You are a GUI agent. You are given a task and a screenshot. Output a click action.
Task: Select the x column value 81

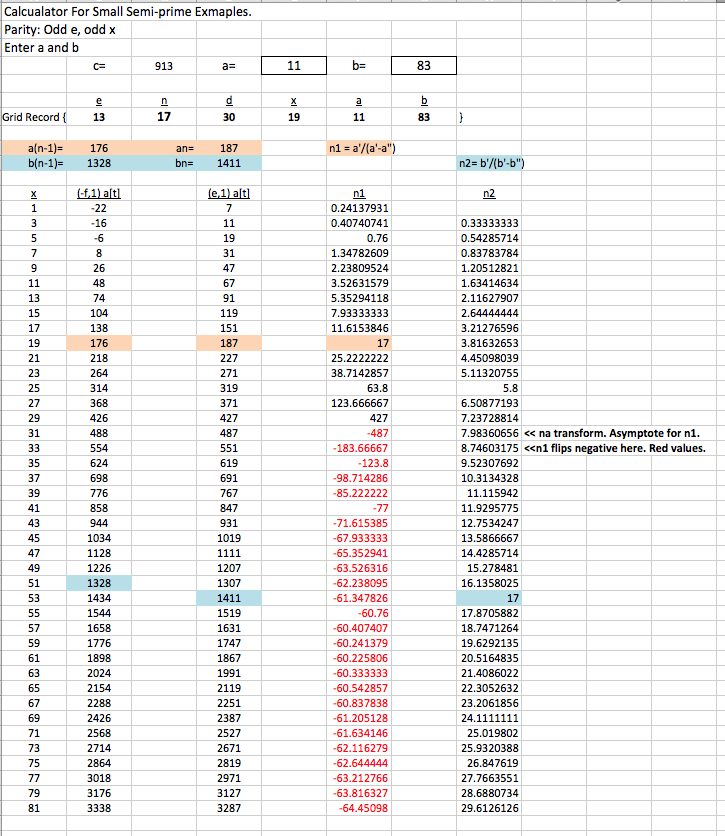coord(34,808)
